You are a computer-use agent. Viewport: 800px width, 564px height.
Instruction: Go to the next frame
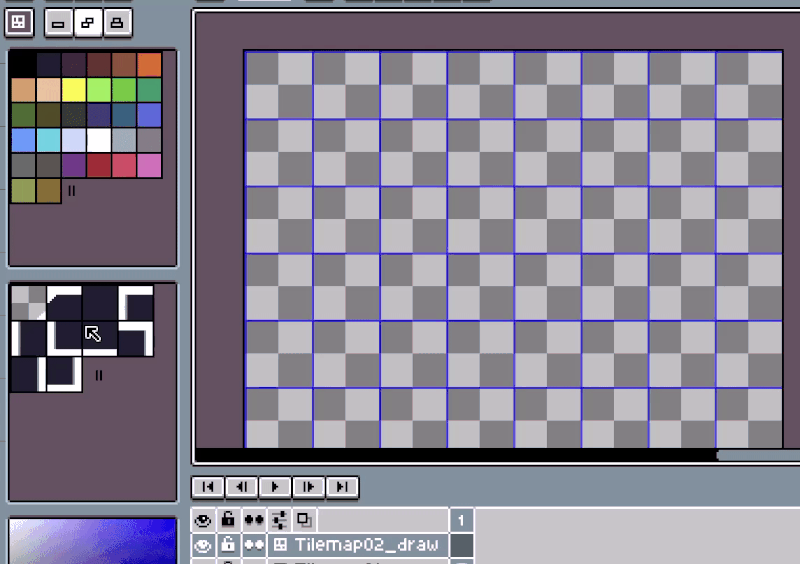tap(309, 487)
